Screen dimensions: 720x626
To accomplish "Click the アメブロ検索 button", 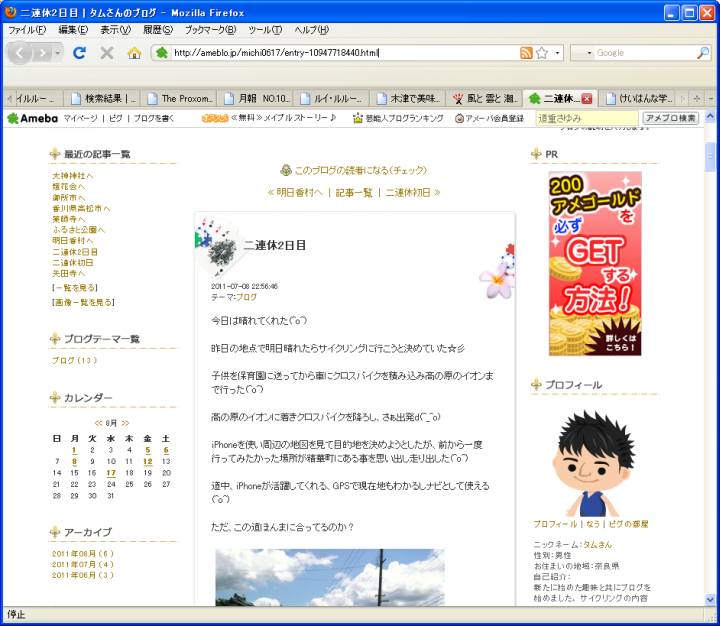I will click(671, 118).
